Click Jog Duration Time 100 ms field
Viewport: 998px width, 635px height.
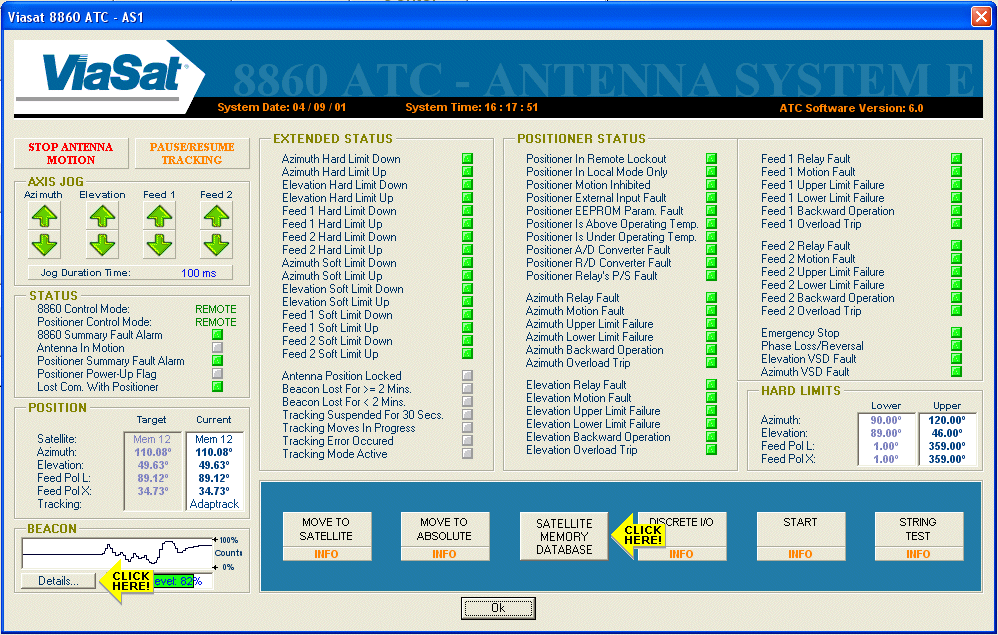pos(130,273)
